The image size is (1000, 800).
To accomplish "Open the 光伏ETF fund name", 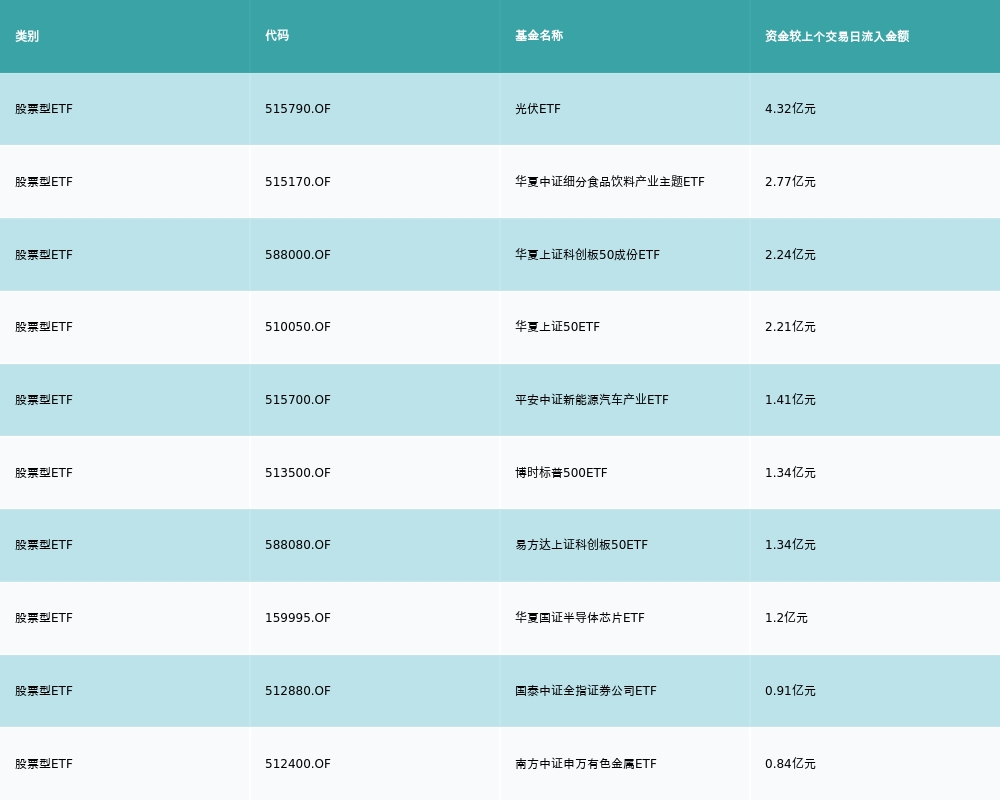I will 538,109.
